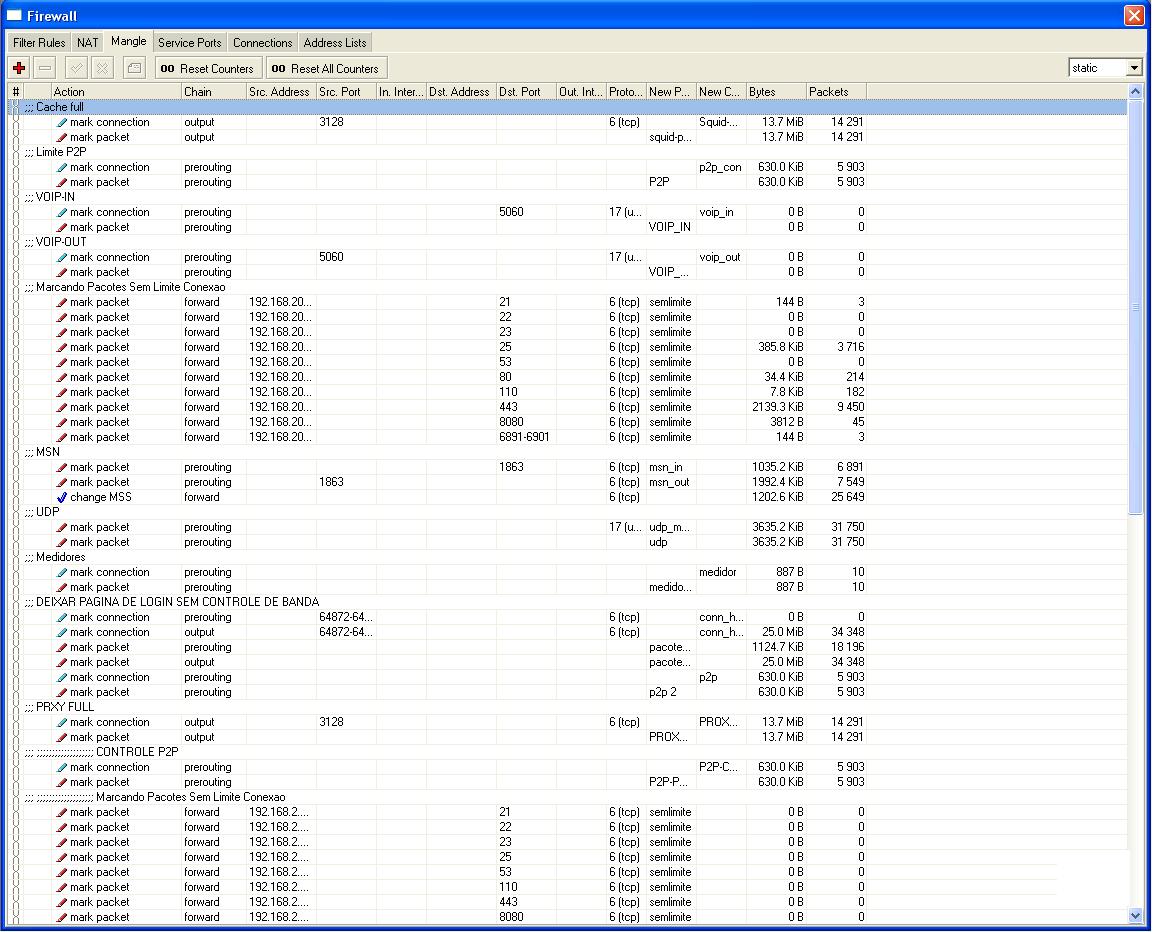Click the 3635.2 KiB cell of udp rule
Screen dimensions: 1153x932
[x=776, y=542]
